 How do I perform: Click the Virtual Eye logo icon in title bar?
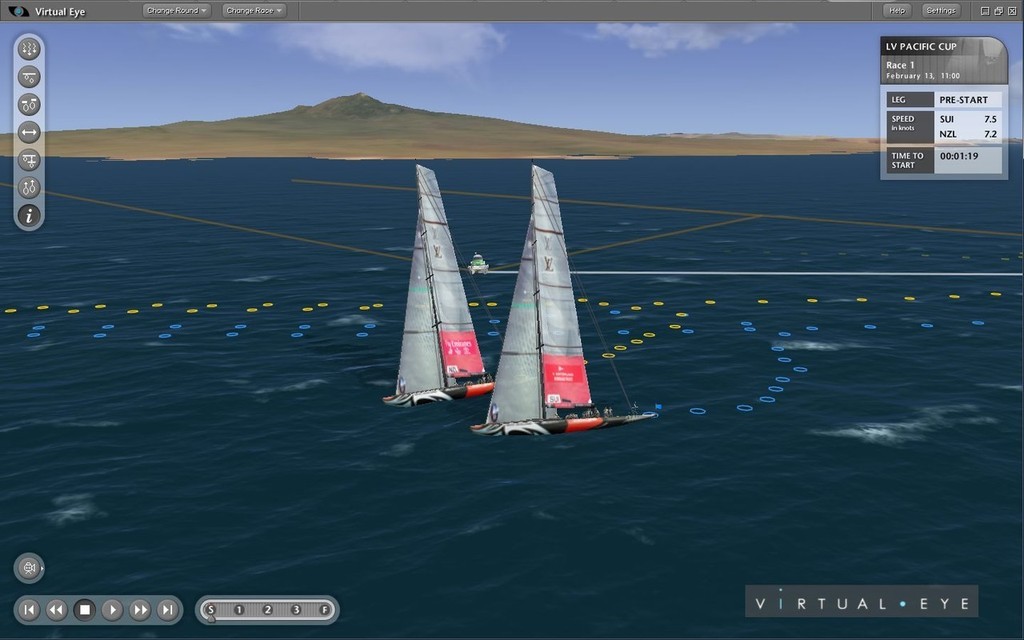[x=18, y=11]
